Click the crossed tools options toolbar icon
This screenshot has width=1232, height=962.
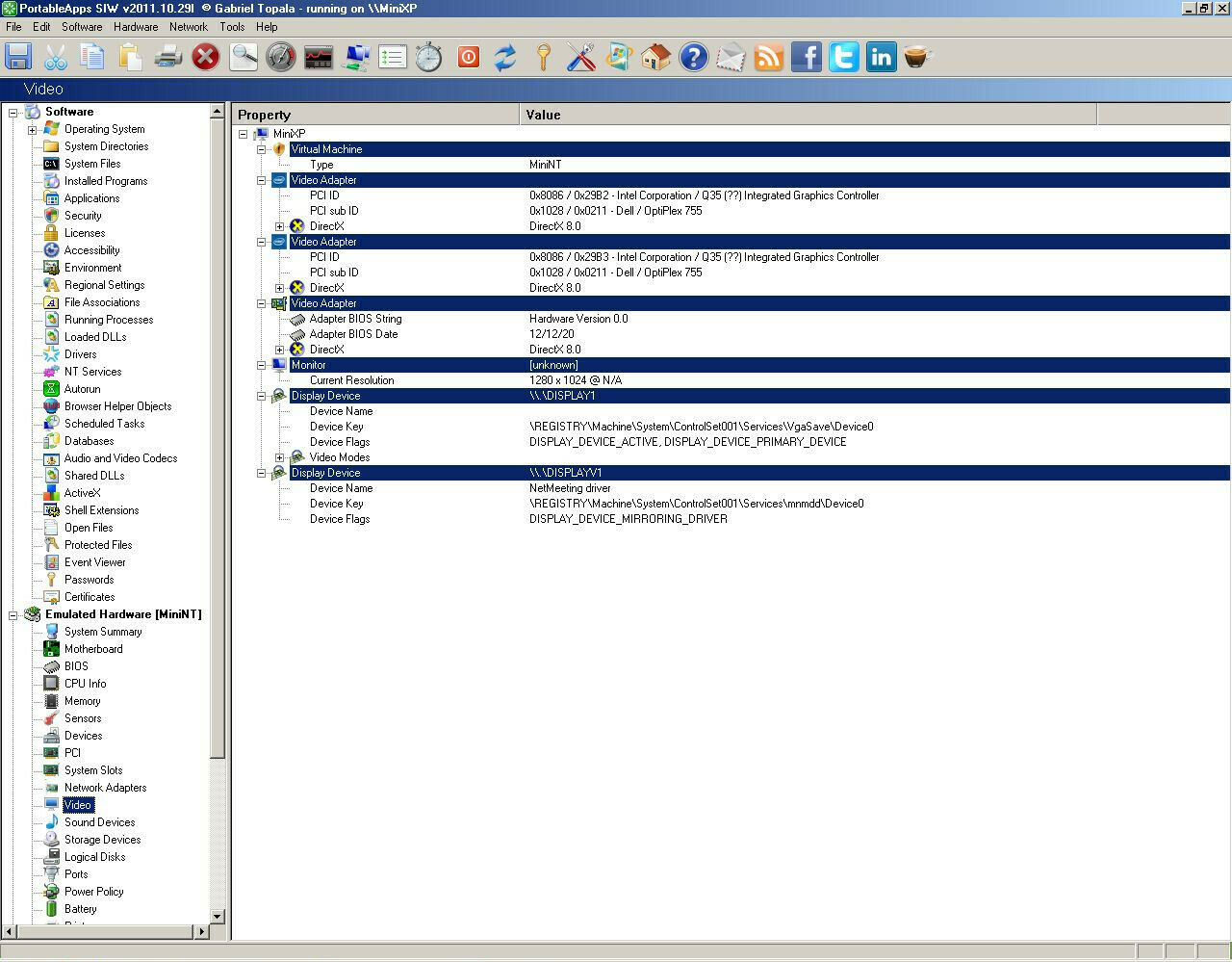coord(580,57)
